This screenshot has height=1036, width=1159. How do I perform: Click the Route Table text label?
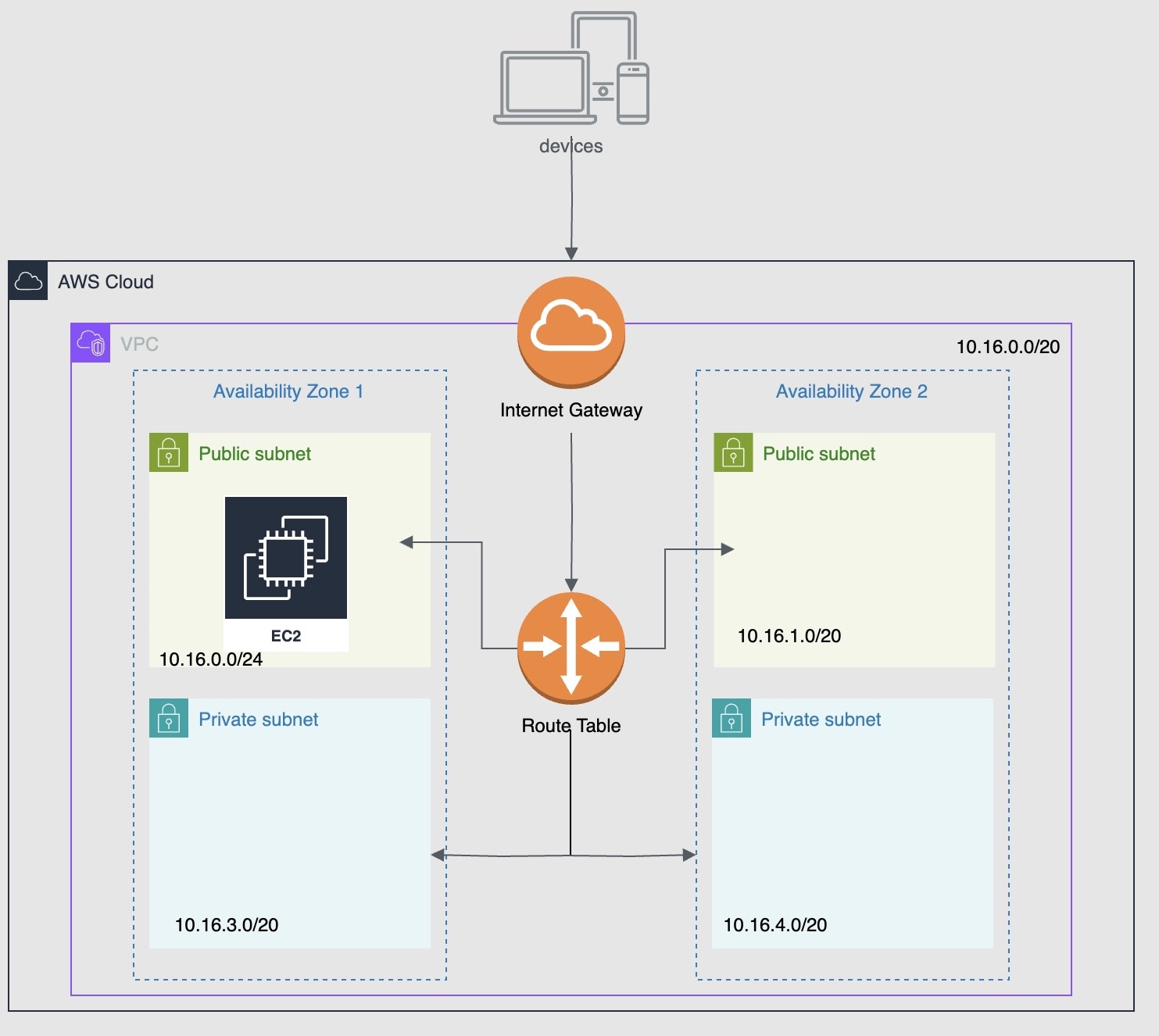(571, 726)
